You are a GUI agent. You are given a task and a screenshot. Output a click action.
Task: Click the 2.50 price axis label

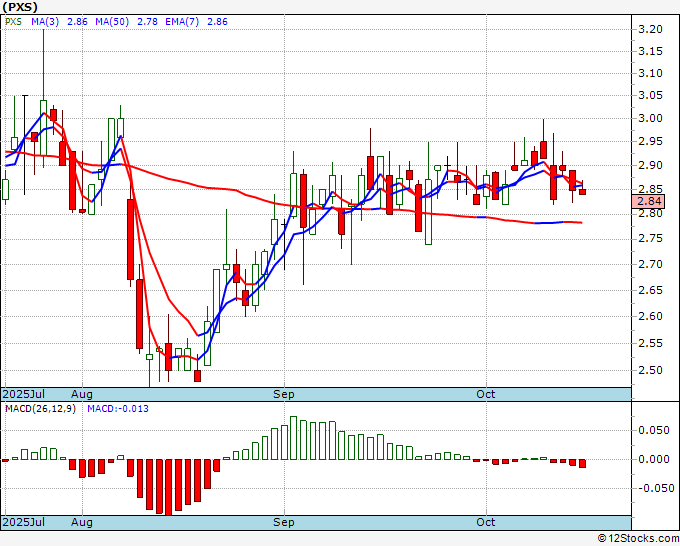click(650, 370)
